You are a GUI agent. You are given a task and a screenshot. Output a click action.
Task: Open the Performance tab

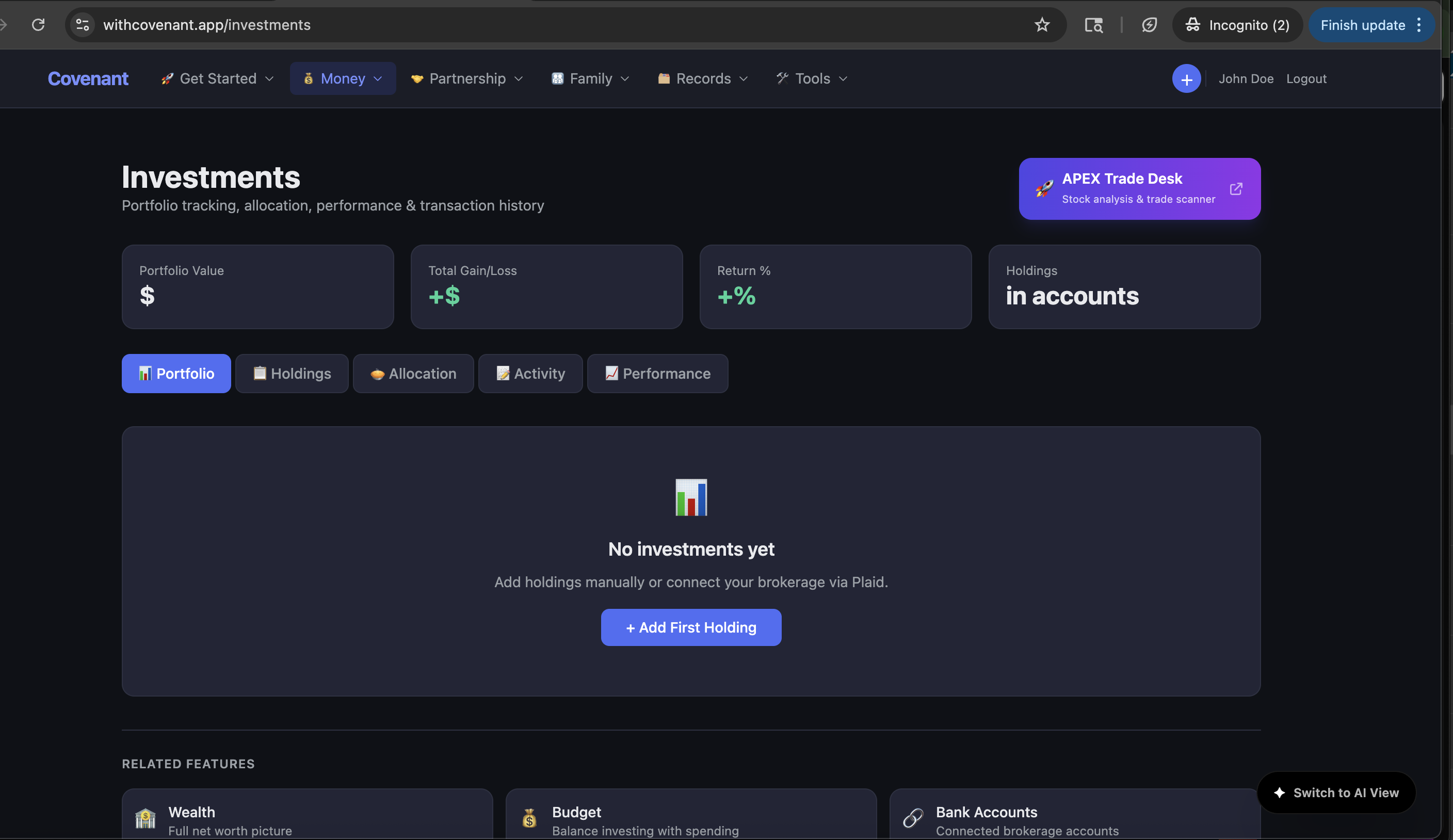(x=657, y=374)
